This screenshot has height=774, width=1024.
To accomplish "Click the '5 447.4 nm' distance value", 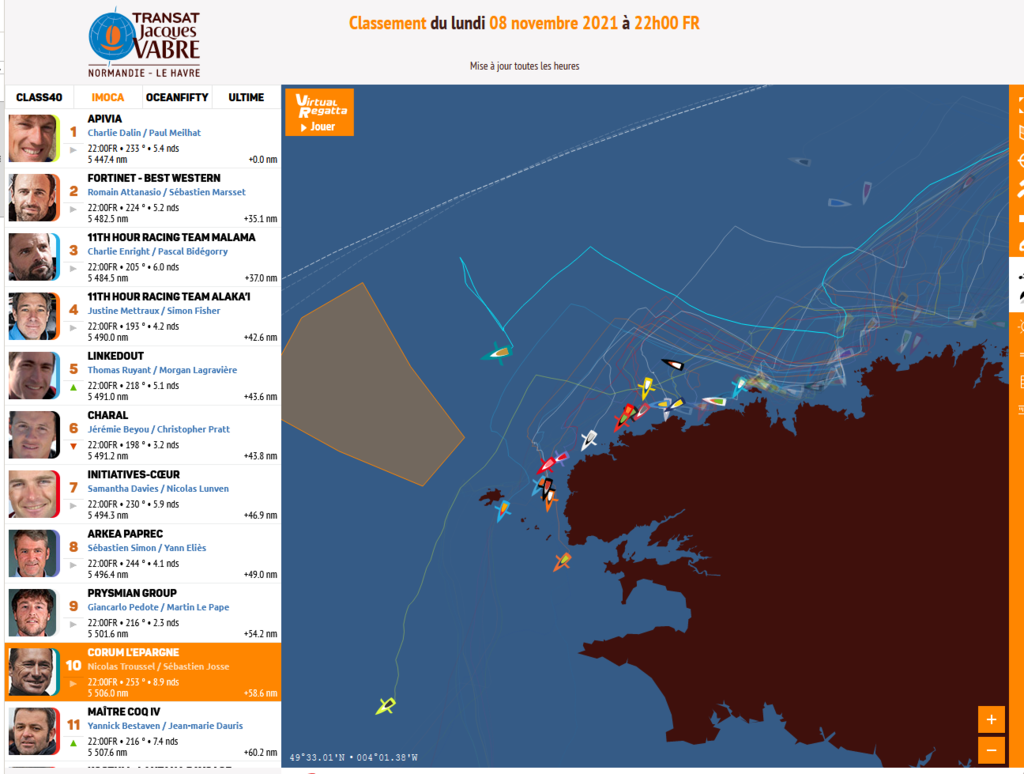I will coord(108,159).
